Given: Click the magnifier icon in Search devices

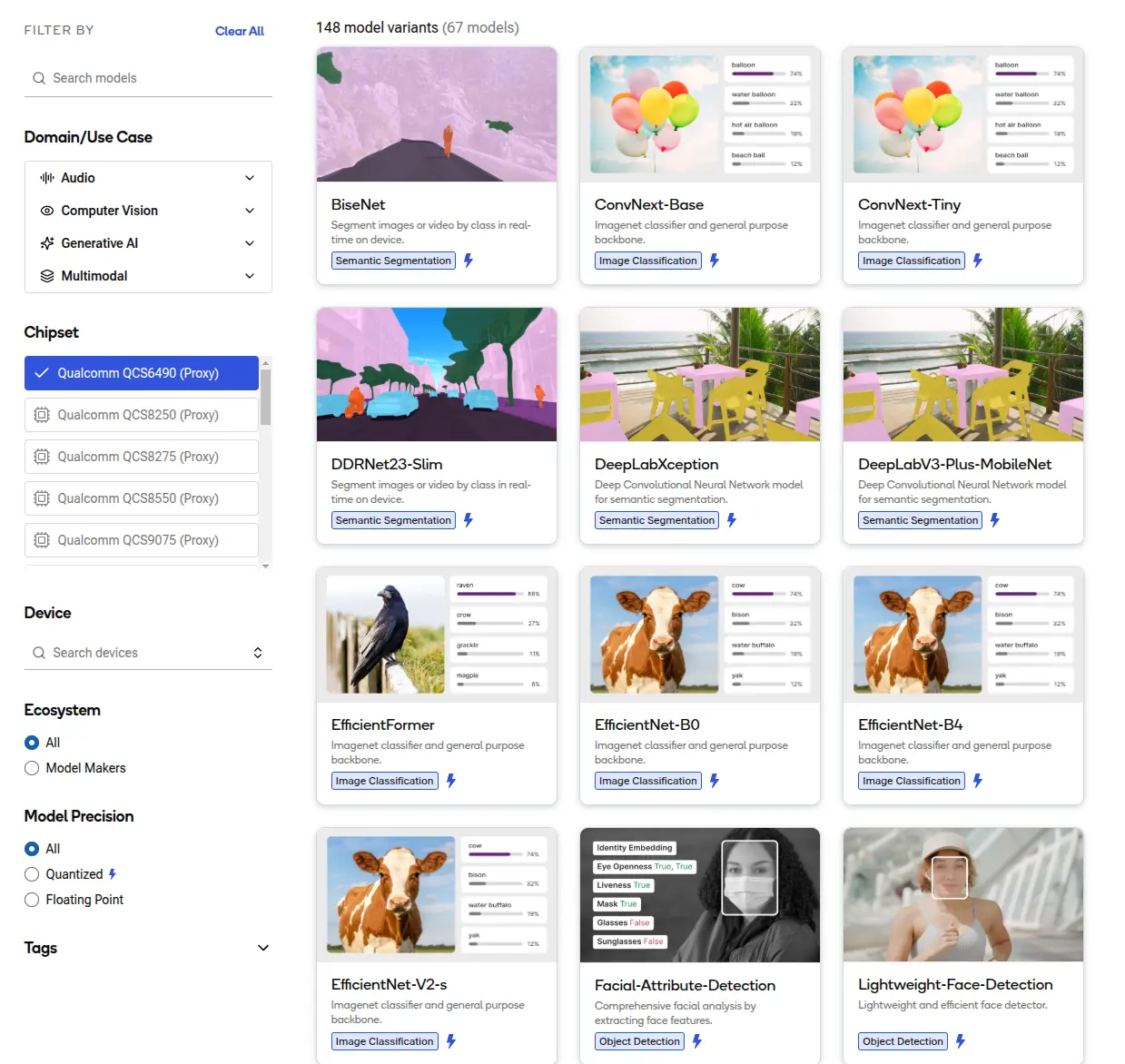Looking at the screenshot, I should coord(39,653).
